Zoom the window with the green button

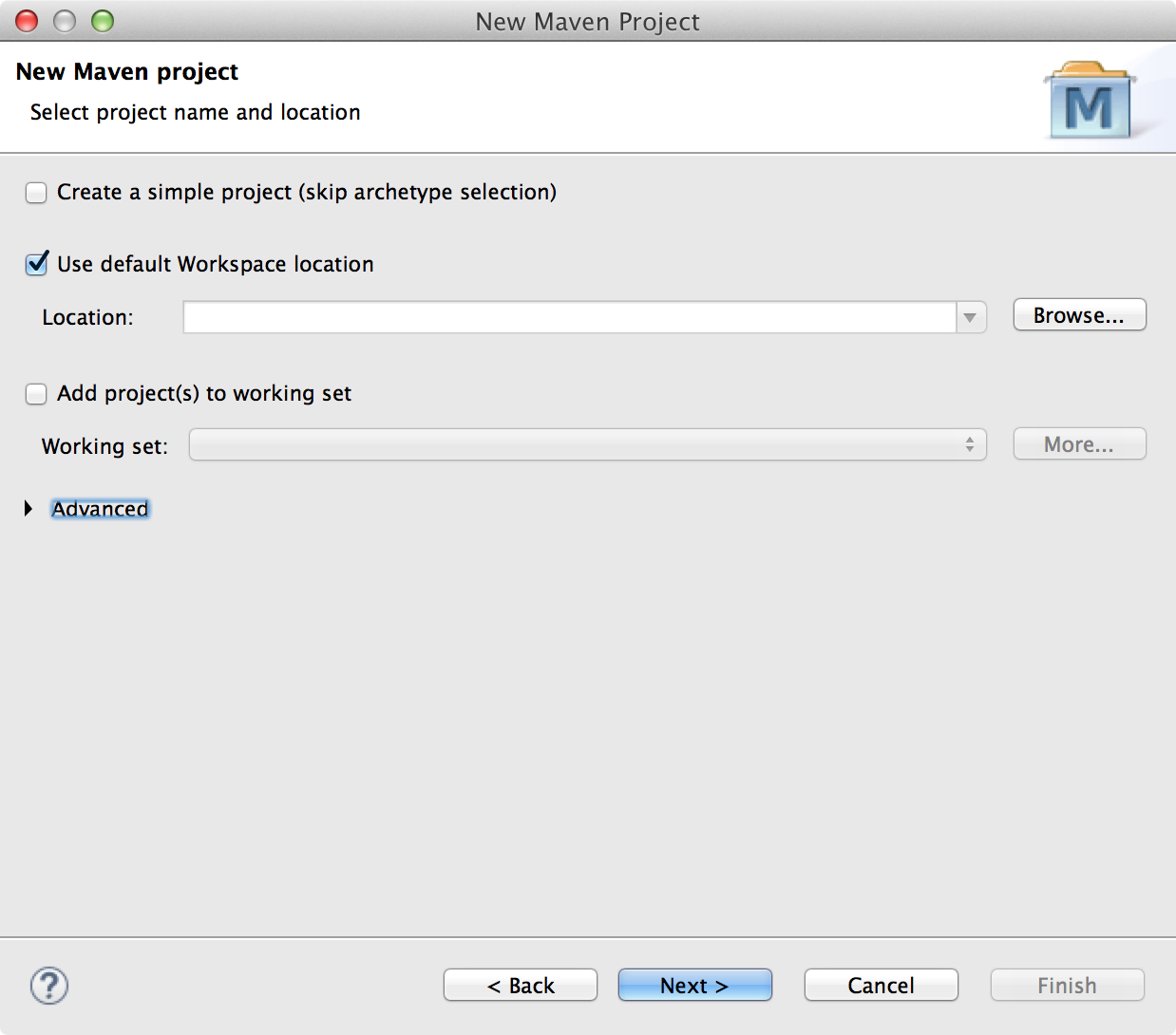103,21
